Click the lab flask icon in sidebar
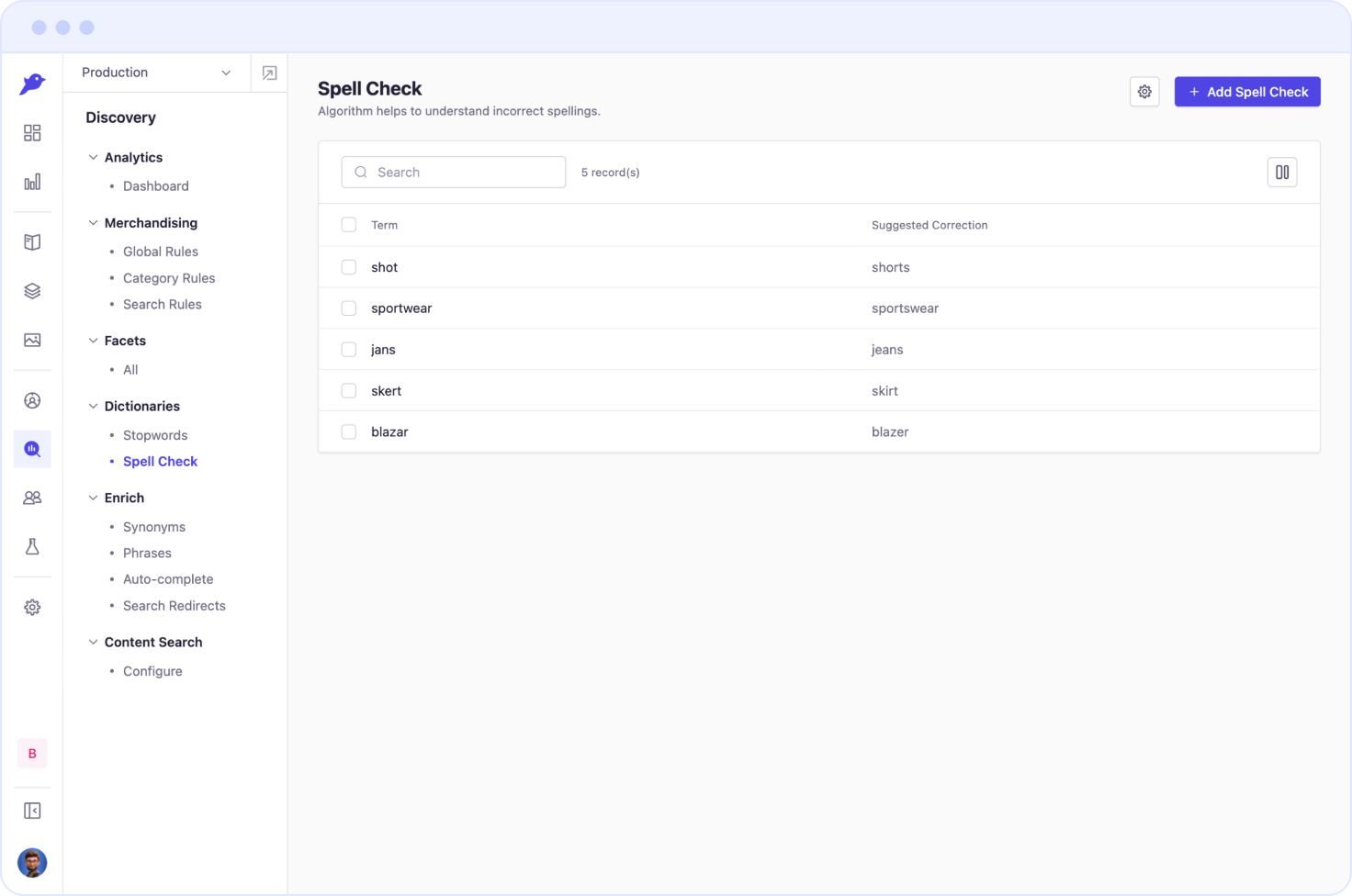Screen dimensions: 1352x896 pyautogui.click(x=32, y=547)
